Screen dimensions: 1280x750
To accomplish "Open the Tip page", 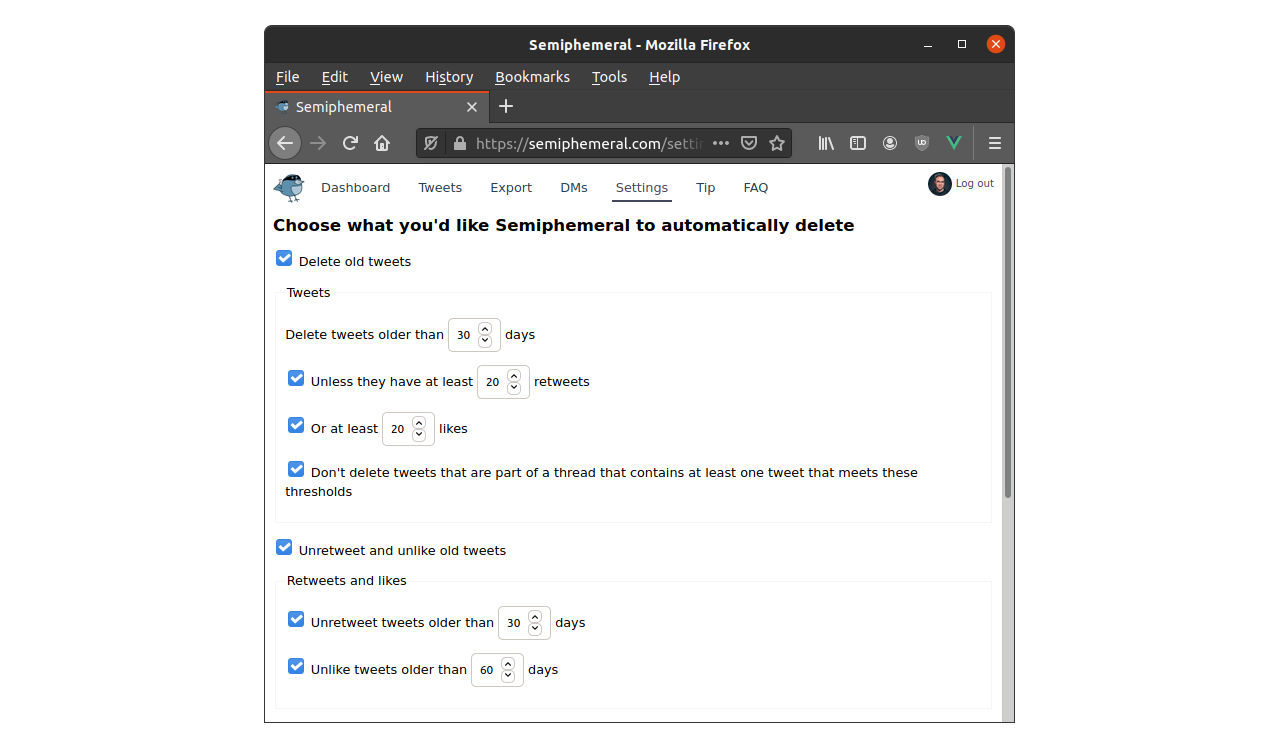I will pos(706,187).
